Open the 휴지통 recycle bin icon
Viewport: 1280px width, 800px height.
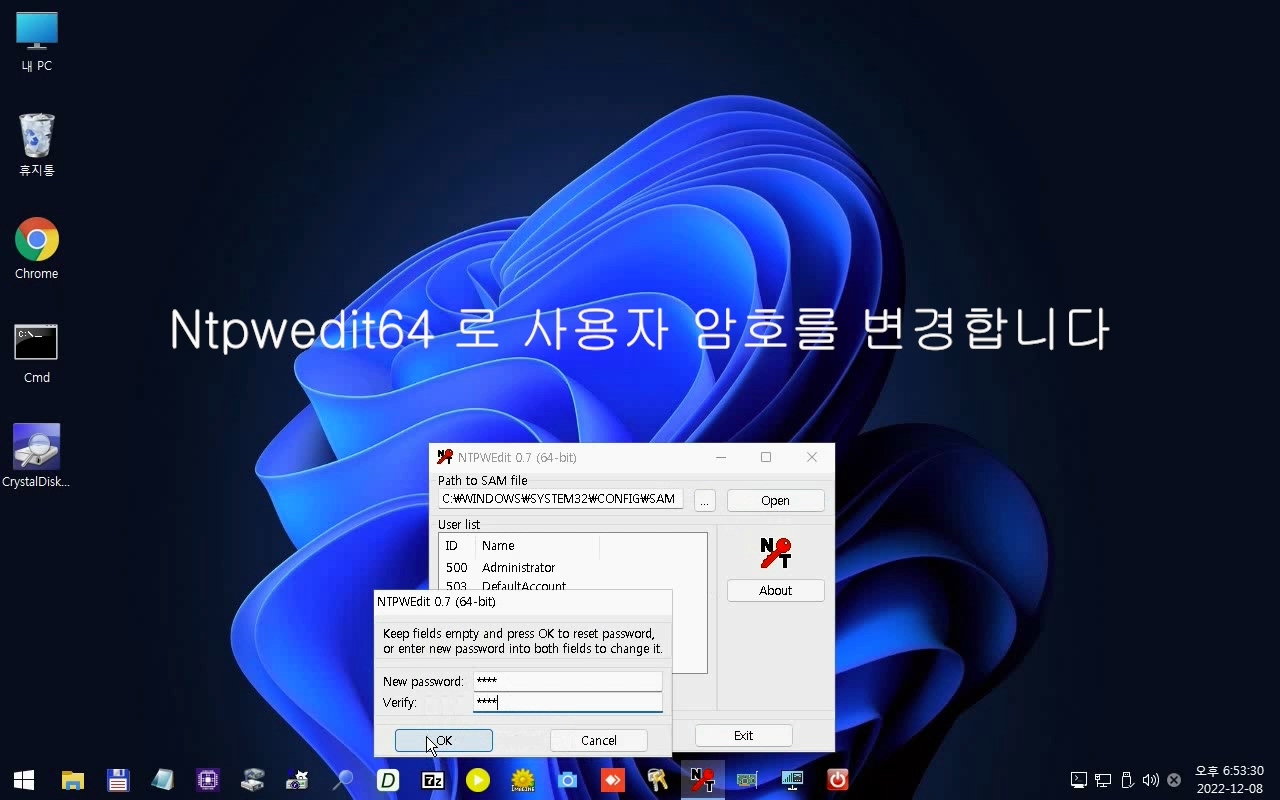click(37, 145)
